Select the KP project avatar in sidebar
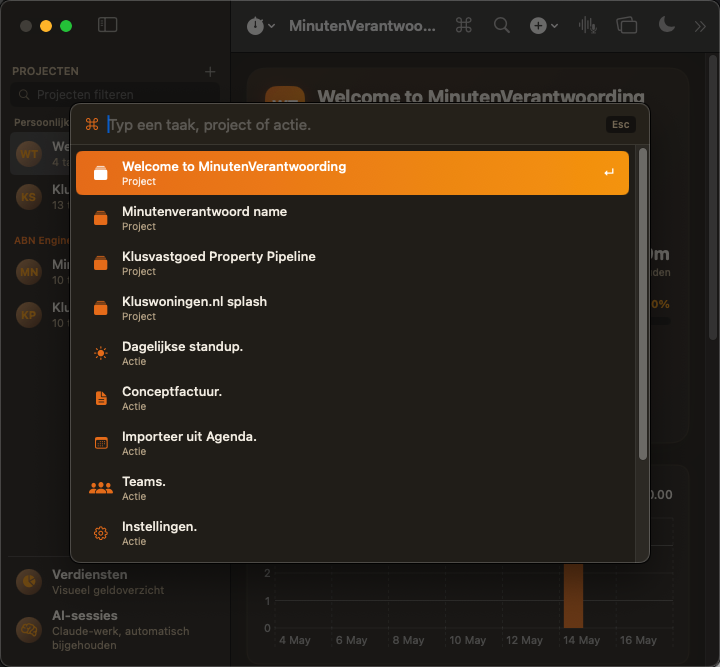720x667 pixels. pos(28,315)
